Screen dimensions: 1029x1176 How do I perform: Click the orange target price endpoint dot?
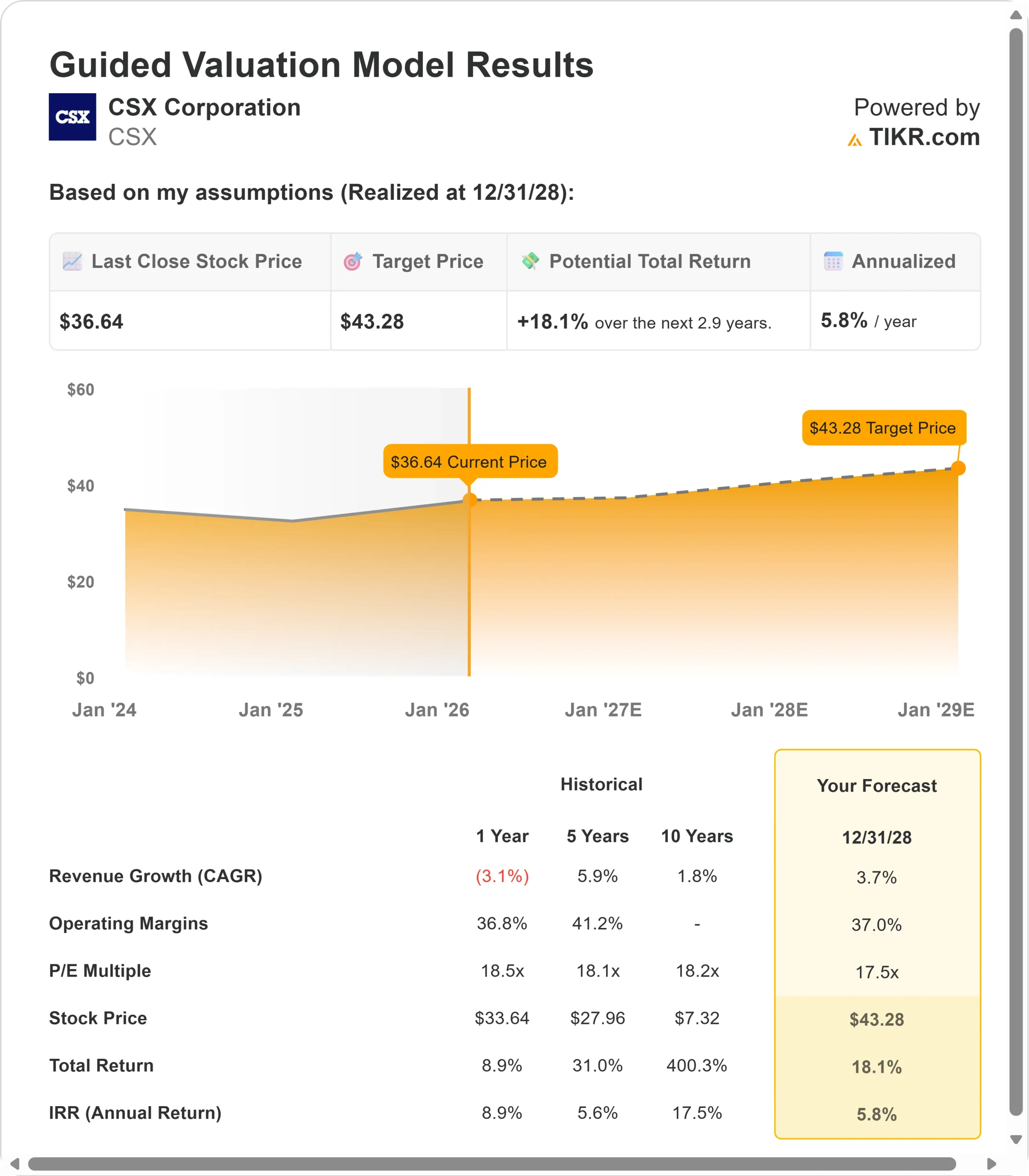point(958,469)
